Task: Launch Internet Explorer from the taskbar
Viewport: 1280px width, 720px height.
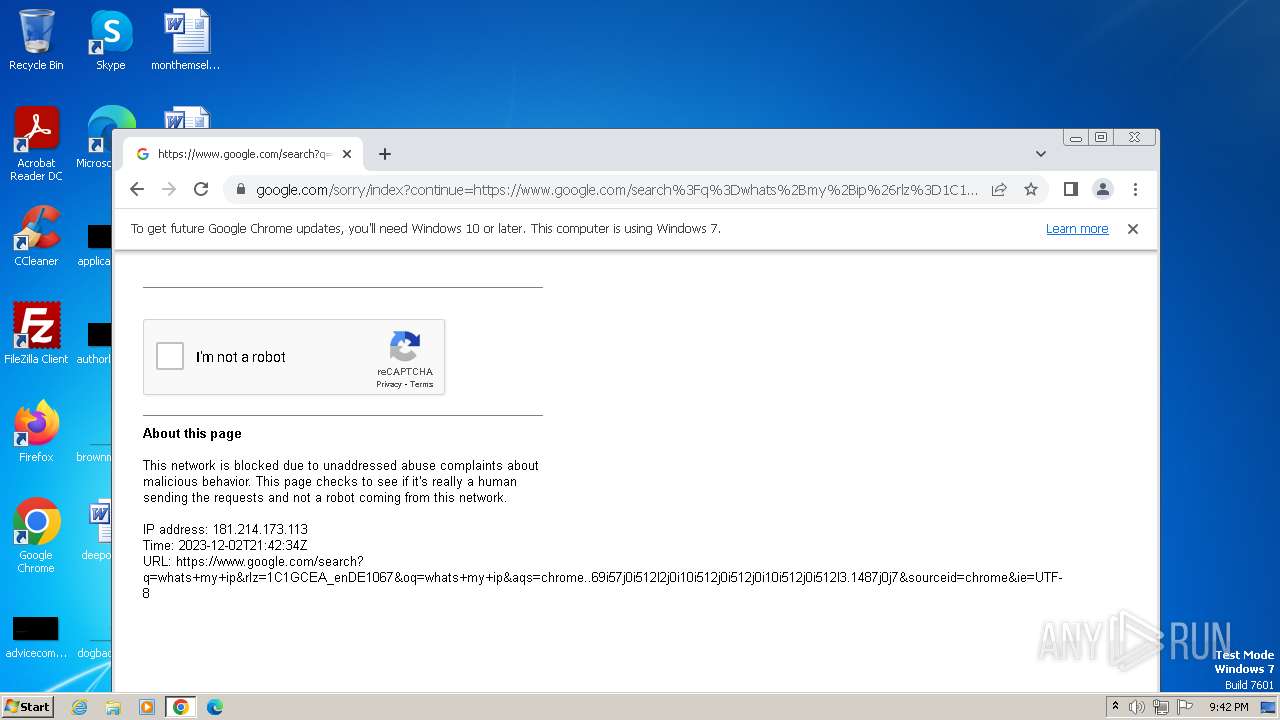Action: click(x=80, y=707)
